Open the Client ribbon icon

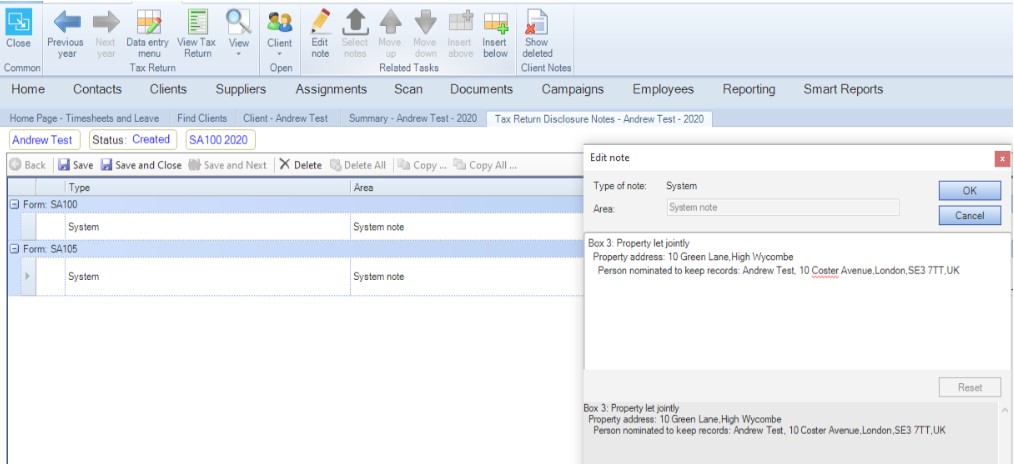[x=280, y=22]
